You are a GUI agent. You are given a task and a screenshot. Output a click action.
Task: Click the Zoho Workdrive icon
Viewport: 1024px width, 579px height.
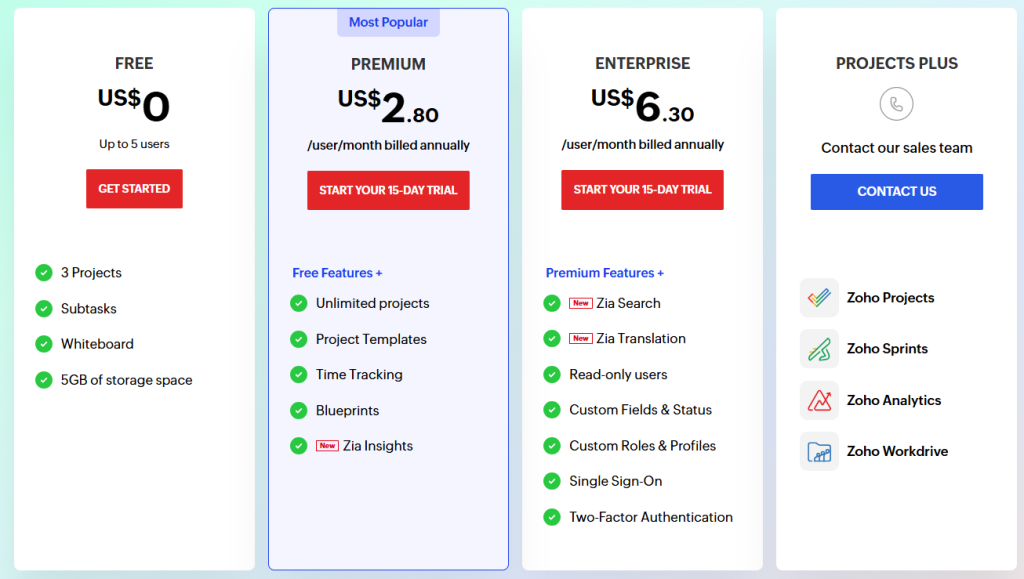tap(819, 451)
